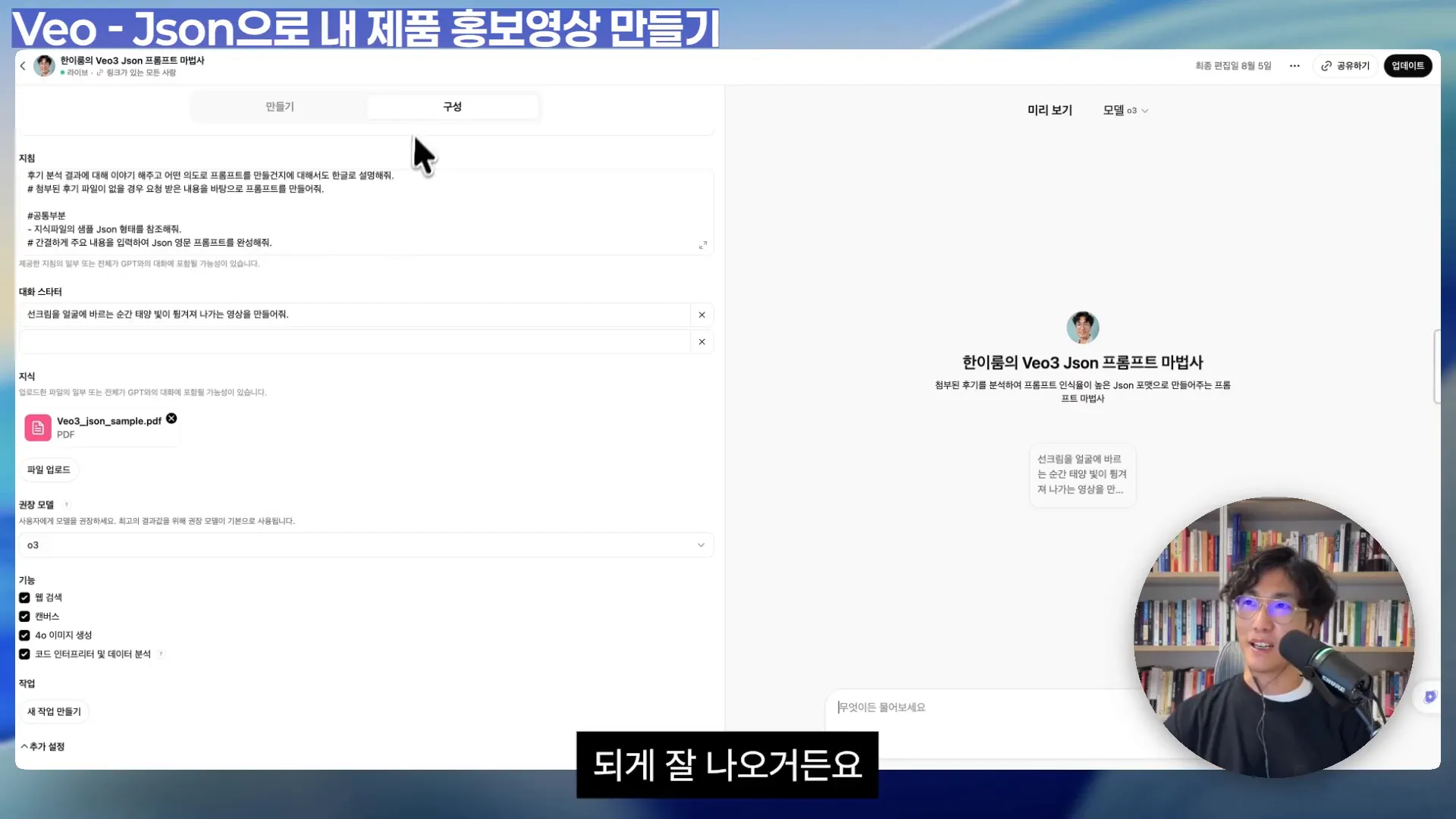Remove the empty second conversation starter

point(702,342)
